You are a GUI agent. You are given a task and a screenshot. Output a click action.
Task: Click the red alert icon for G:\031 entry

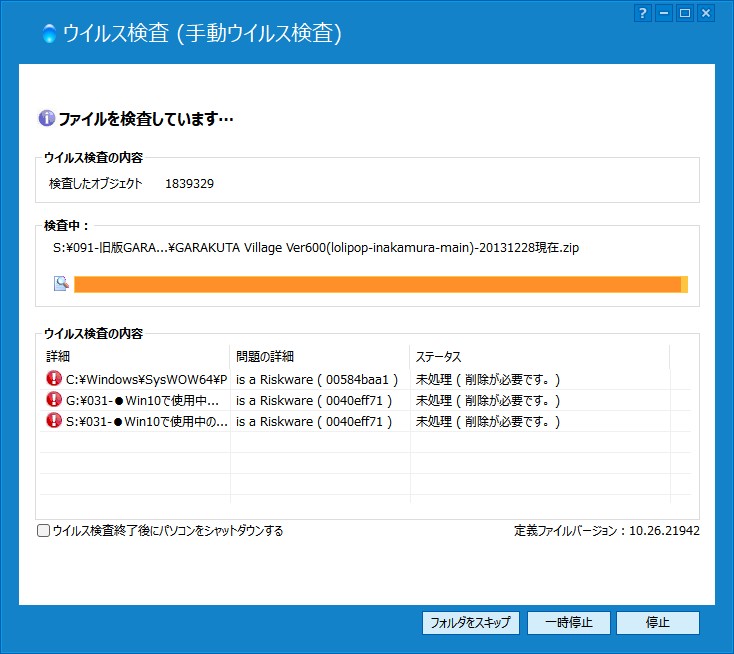[x=54, y=400]
